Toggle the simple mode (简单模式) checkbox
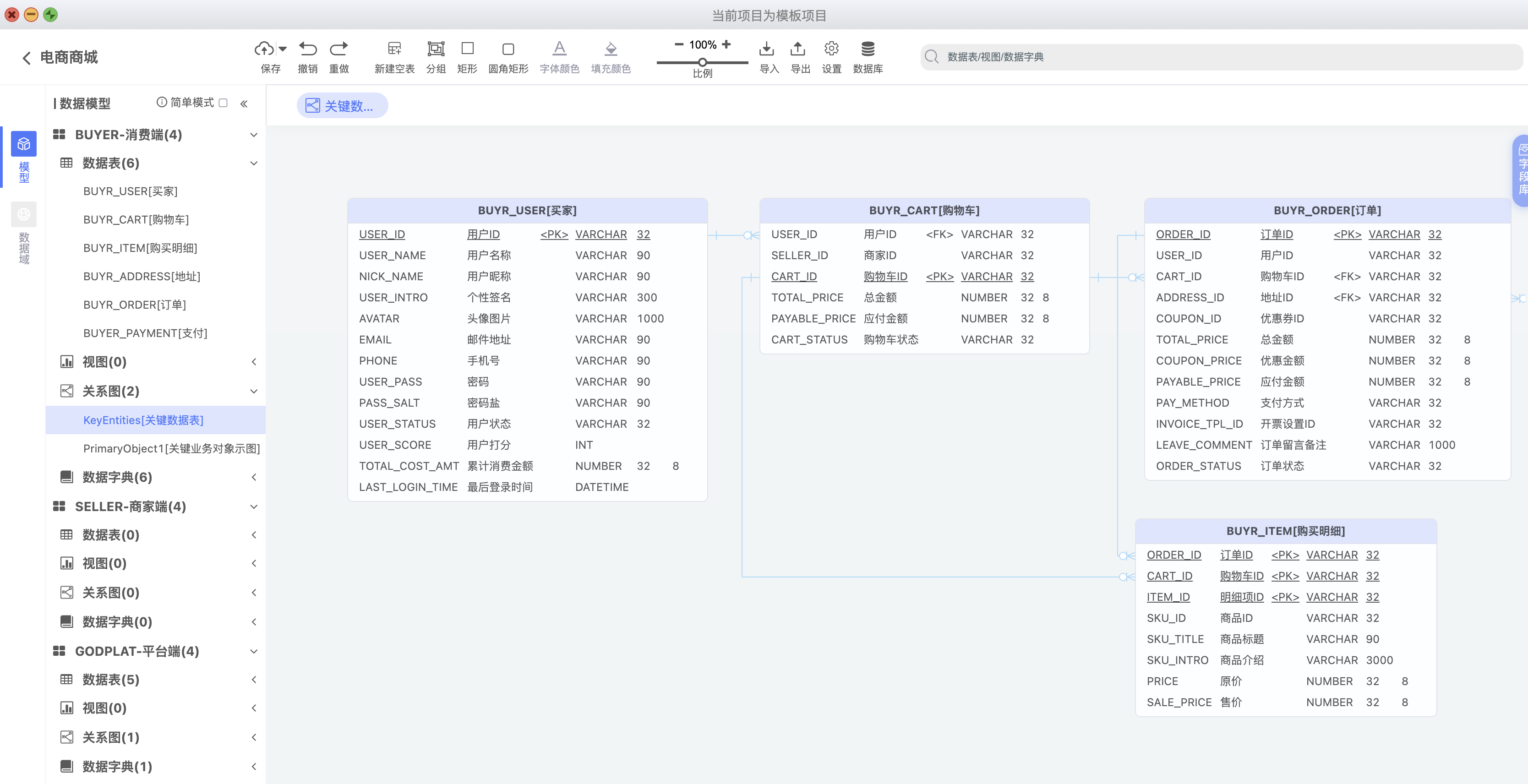Screen dimensions: 1528x784 point(223,103)
